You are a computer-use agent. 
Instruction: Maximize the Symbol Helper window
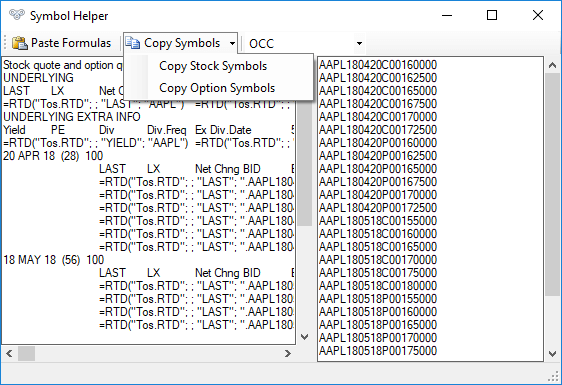(492, 15)
